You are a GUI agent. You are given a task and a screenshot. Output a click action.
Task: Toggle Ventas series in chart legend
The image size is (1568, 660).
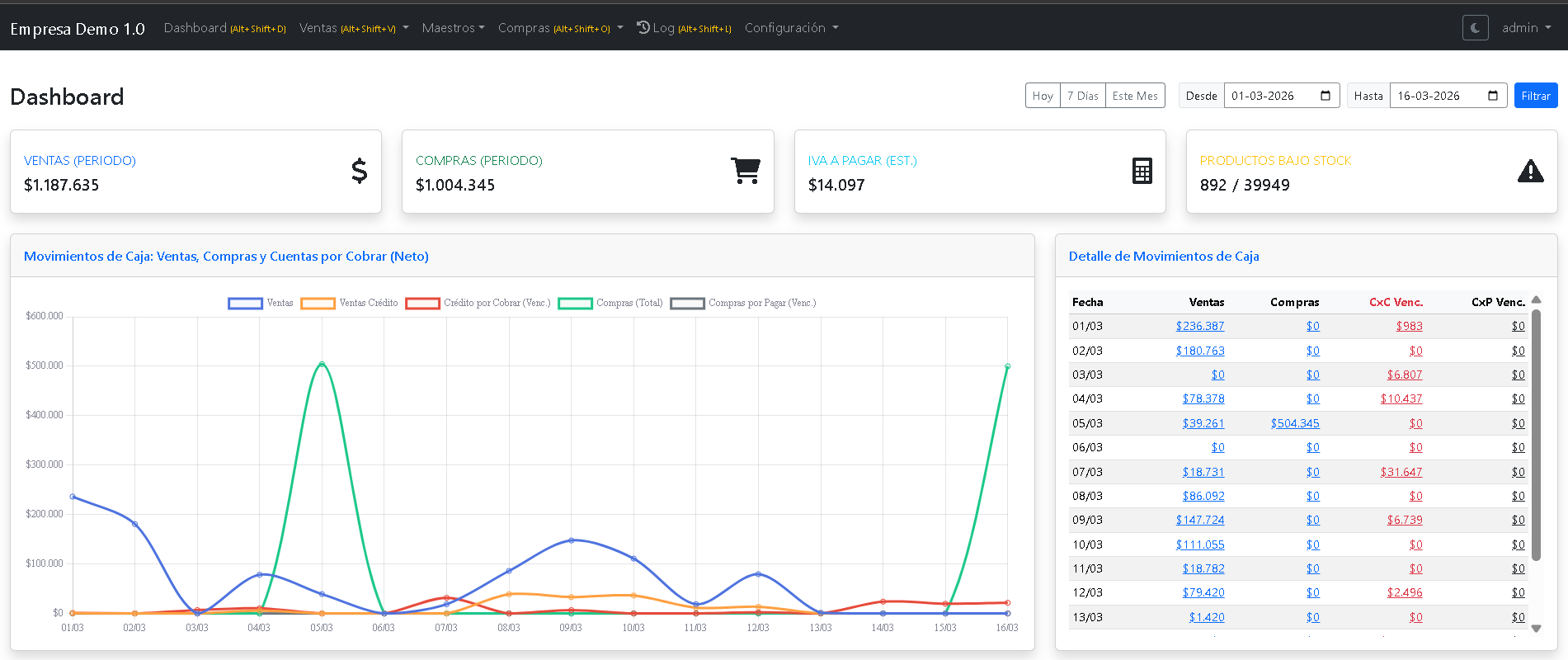(261, 303)
